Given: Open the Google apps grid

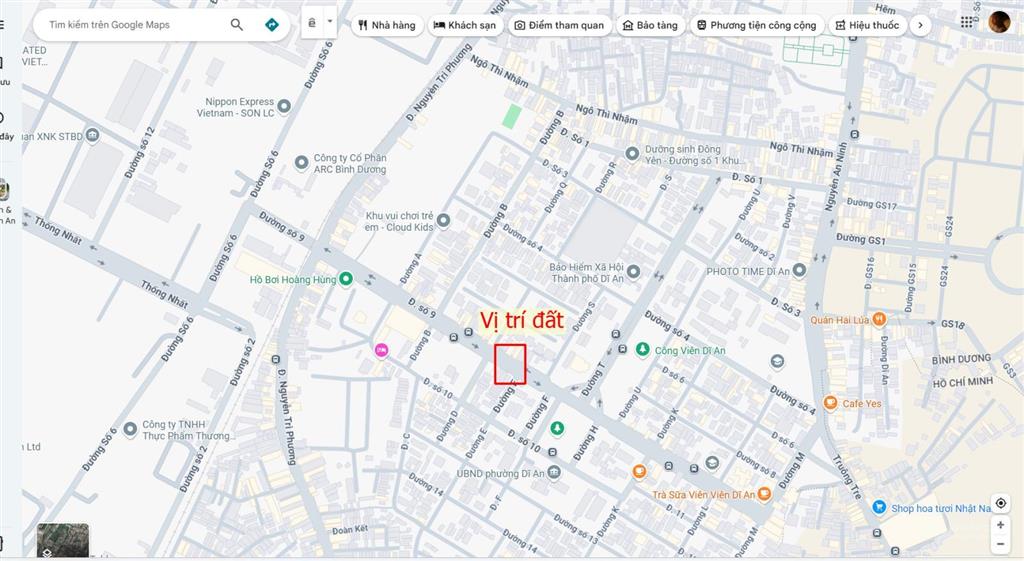Looking at the screenshot, I should 967,22.
